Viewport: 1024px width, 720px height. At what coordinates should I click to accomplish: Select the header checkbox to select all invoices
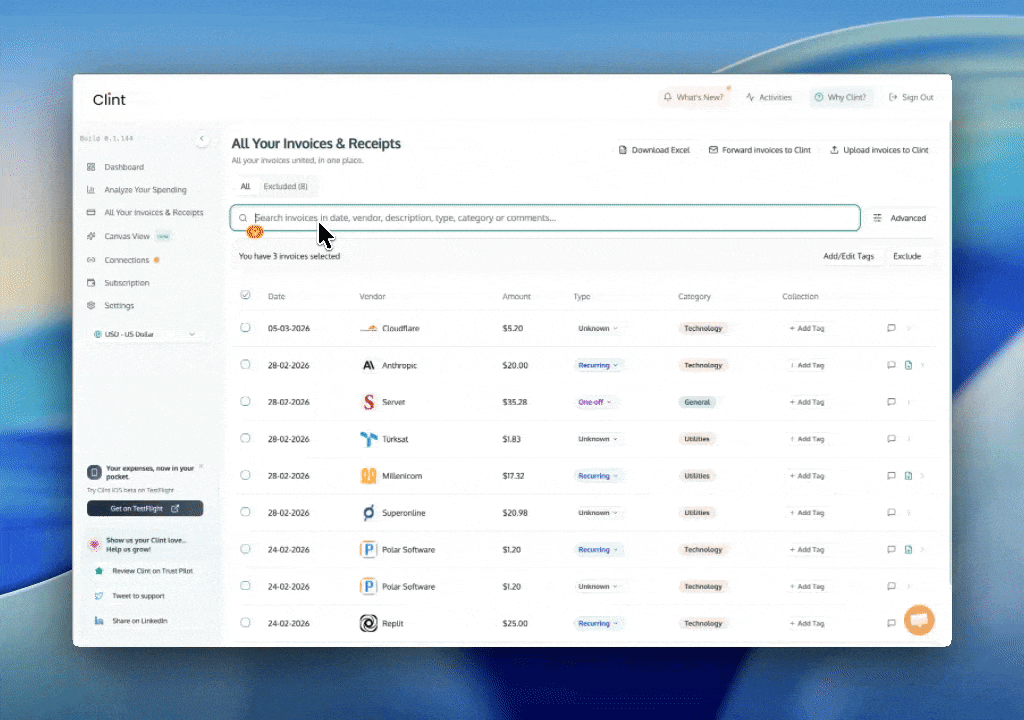coord(245,296)
